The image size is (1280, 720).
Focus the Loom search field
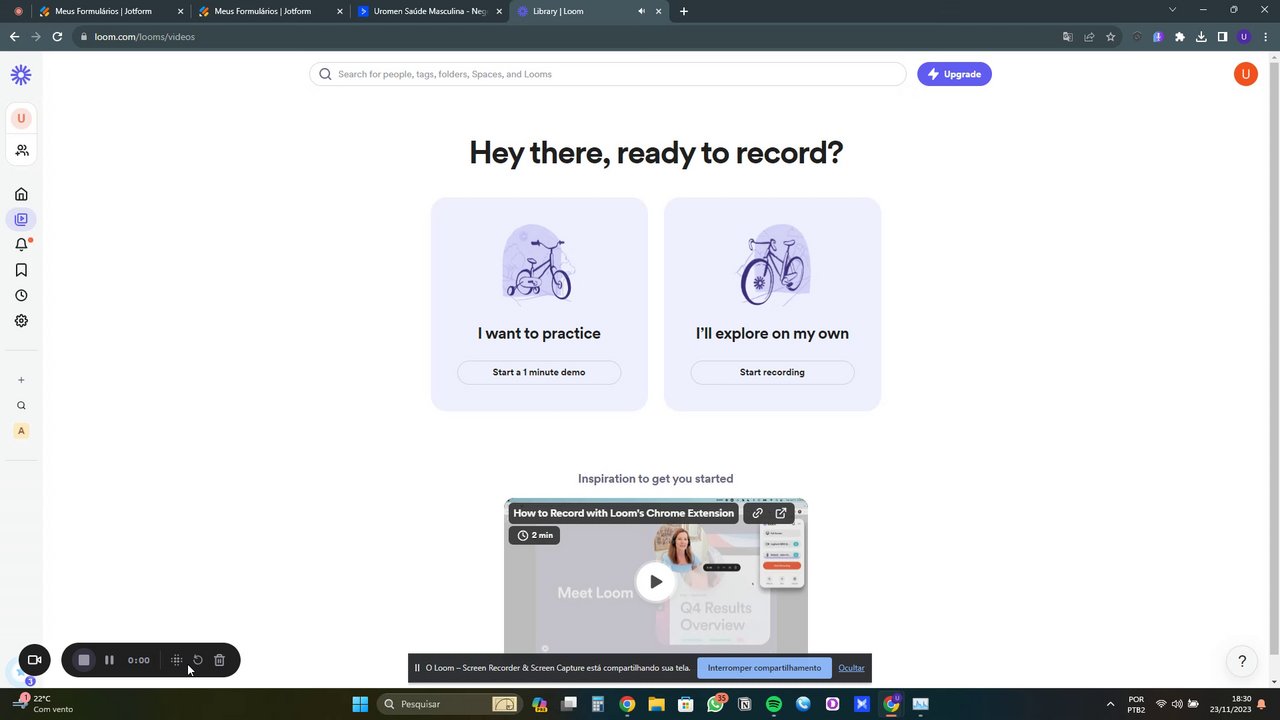click(x=608, y=74)
